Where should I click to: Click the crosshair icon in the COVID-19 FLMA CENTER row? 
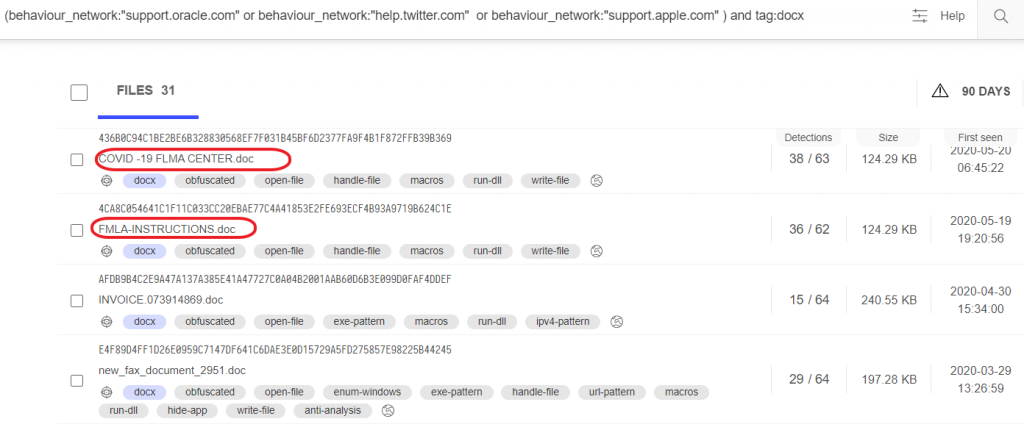[x=106, y=181]
